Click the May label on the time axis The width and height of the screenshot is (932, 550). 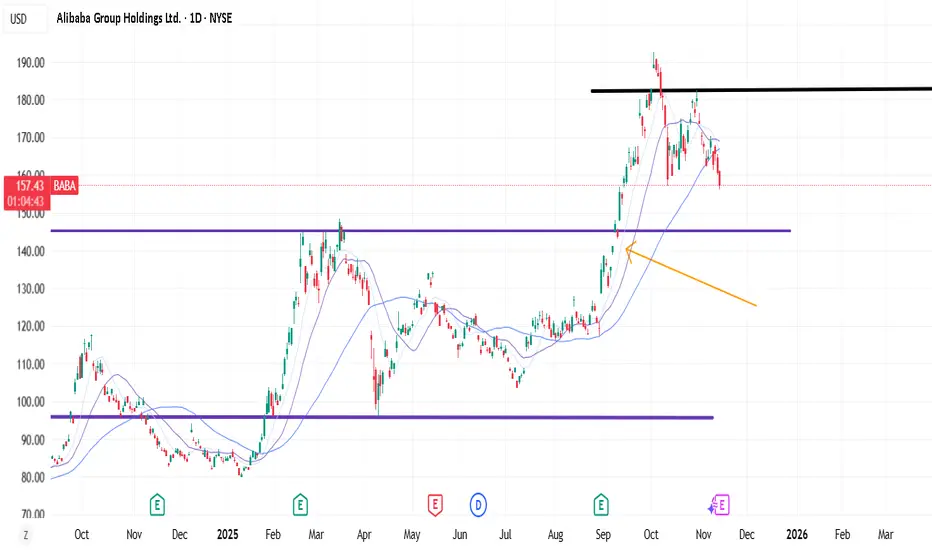pos(412,535)
